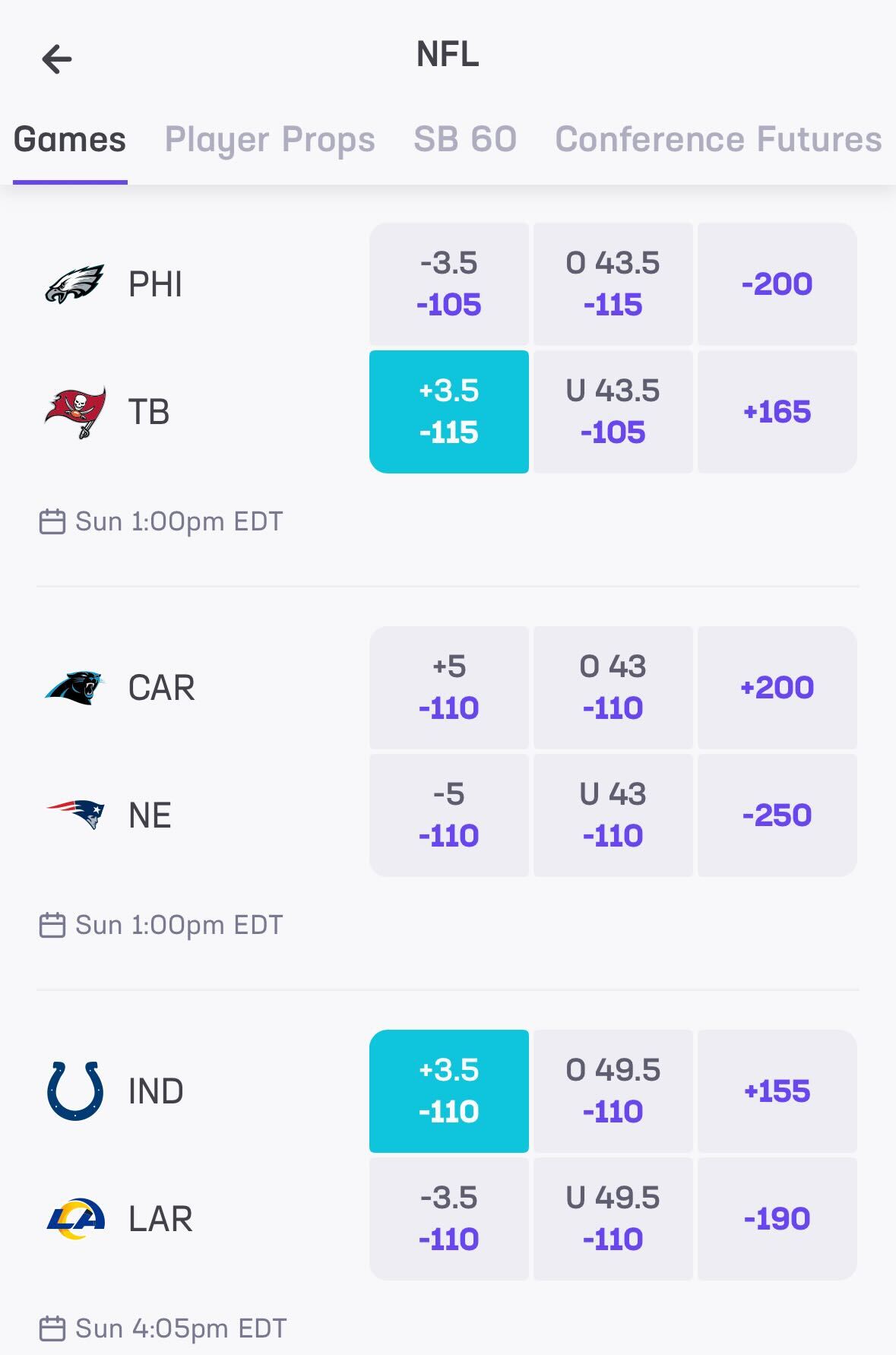Click the calendar icon next to Sun 4:05pm EDT
The width and height of the screenshot is (896, 1355).
[x=52, y=1328]
